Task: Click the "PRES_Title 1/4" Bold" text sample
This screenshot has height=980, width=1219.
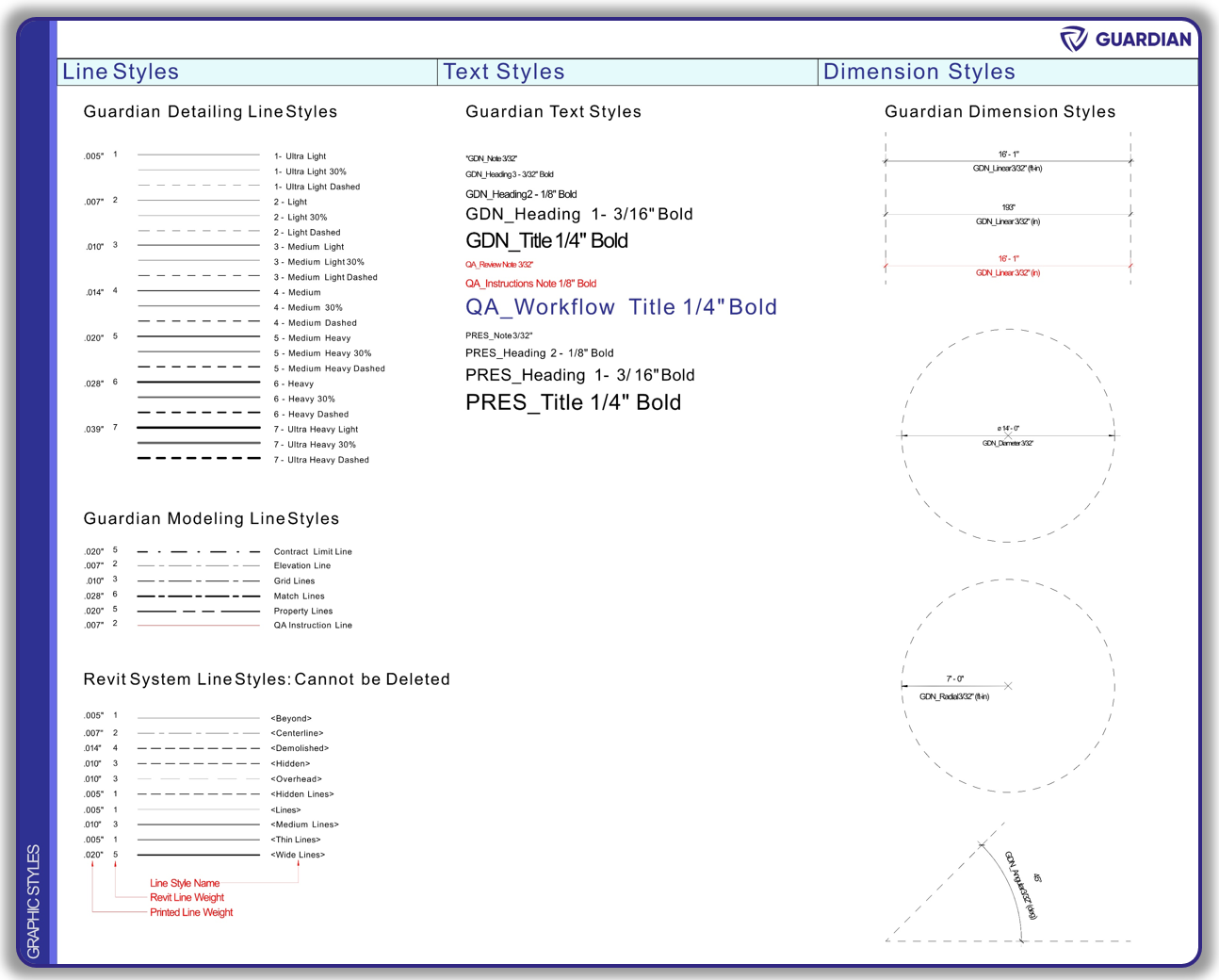Action: [x=573, y=402]
